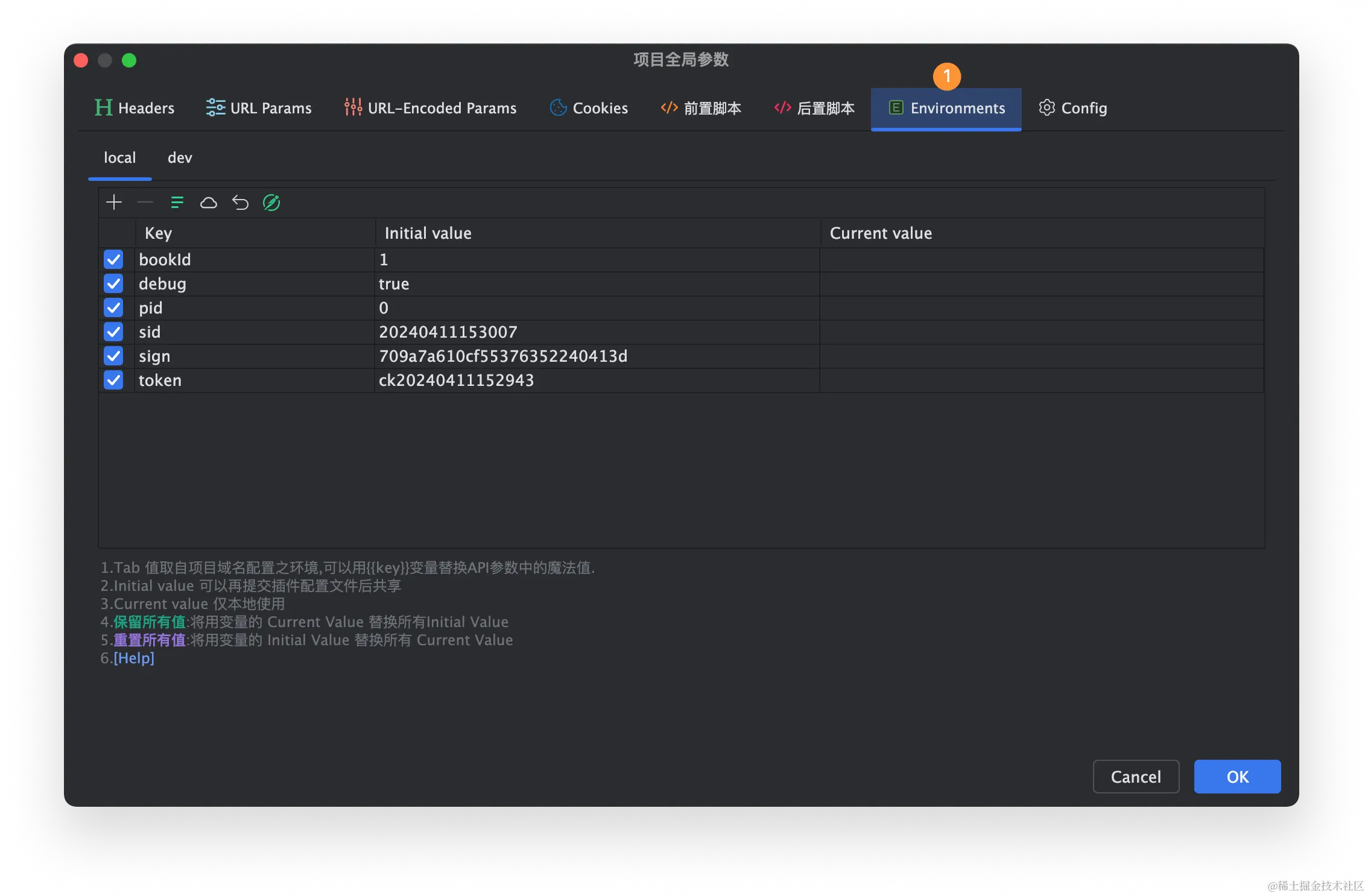
Task: Add a new parameter with the plus icon
Action: click(x=113, y=202)
